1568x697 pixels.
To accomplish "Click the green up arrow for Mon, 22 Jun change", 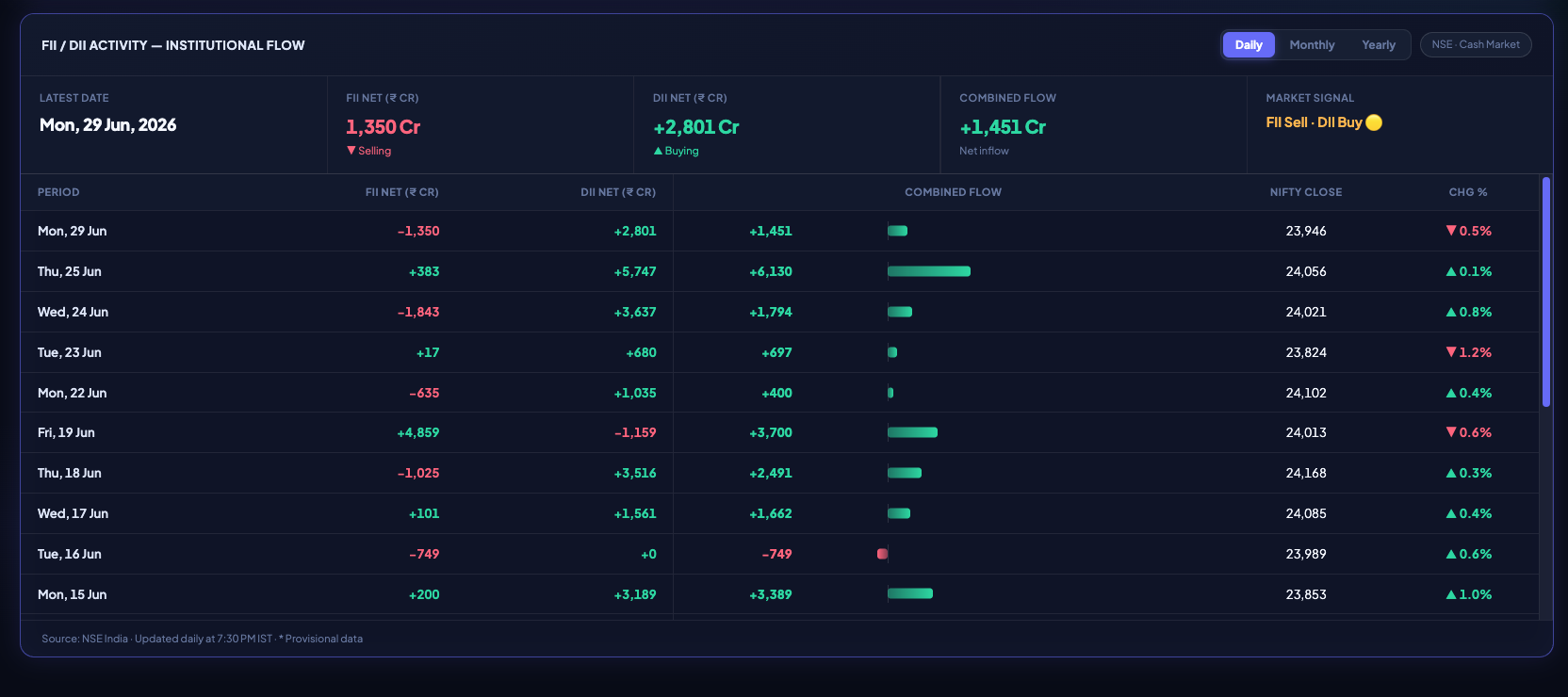I will (1451, 393).
